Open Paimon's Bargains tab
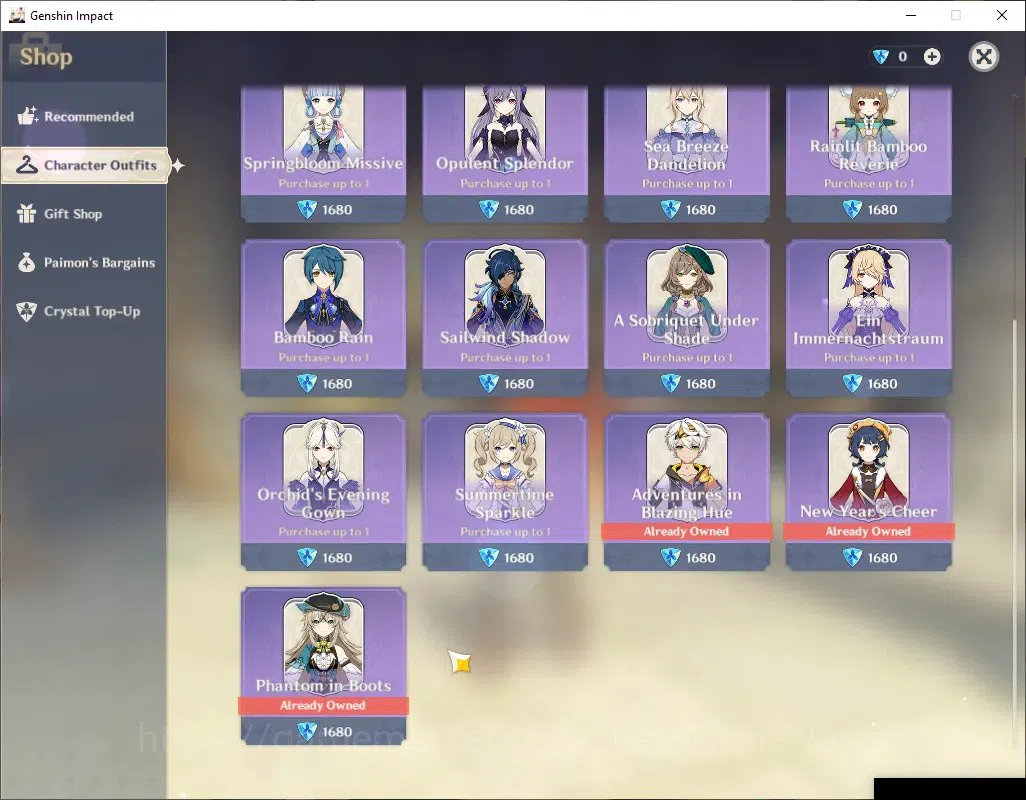Image resolution: width=1026 pixels, height=800 pixels. [84, 263]
